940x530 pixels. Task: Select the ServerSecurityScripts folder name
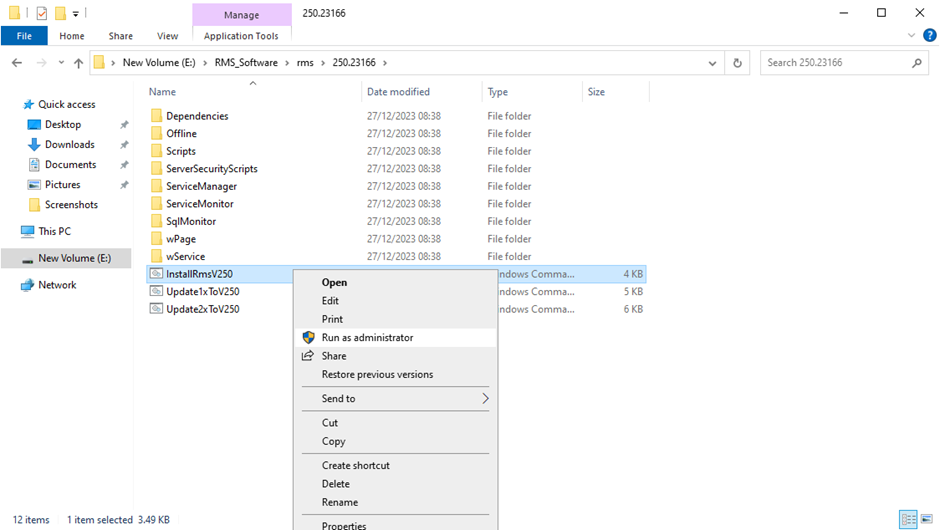pos(212,169)
